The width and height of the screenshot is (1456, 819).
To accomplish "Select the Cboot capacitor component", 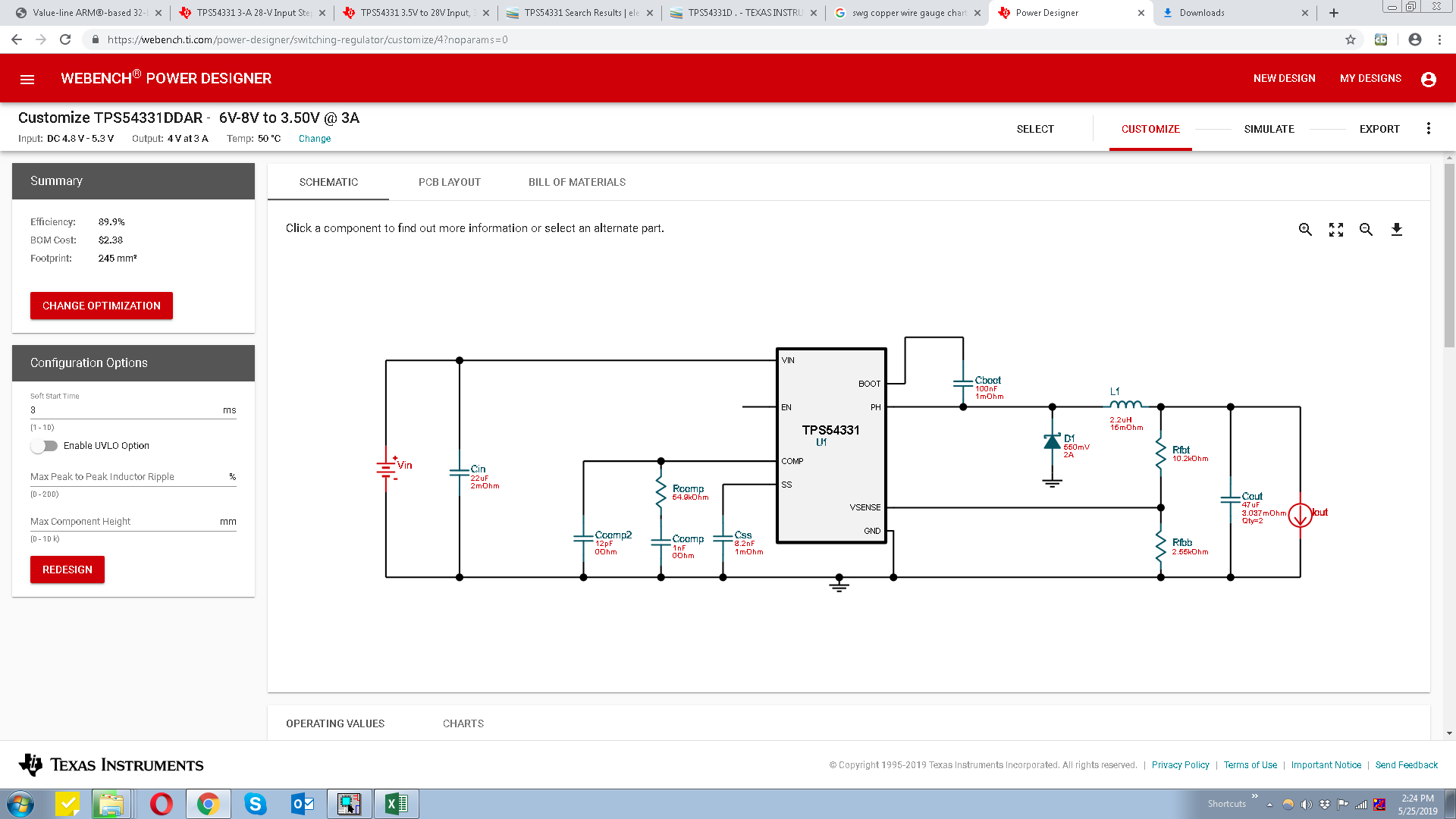I will [963, 384].
